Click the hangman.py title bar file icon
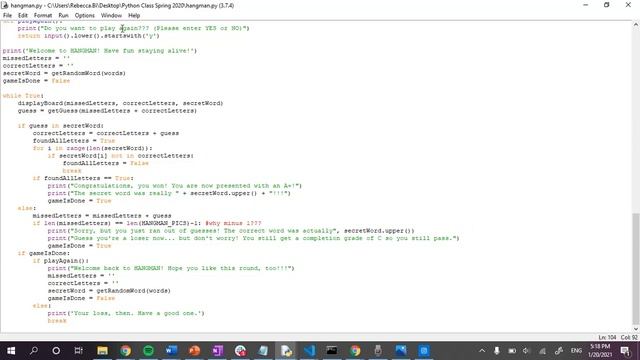 click(x=5, y=5)
